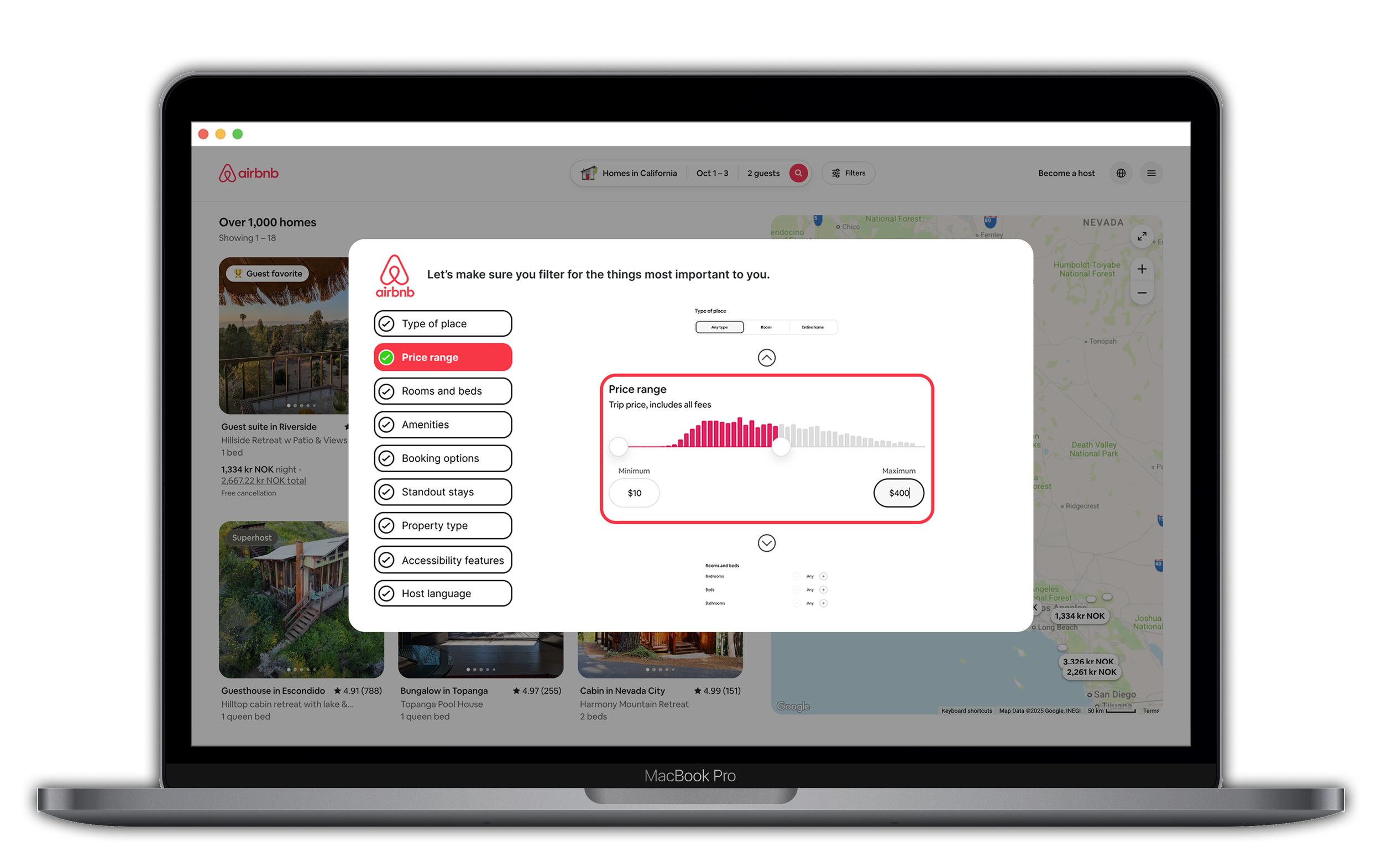Select the Room type of place option
Screen dimensions: 1382x868
tap(766, 327)
